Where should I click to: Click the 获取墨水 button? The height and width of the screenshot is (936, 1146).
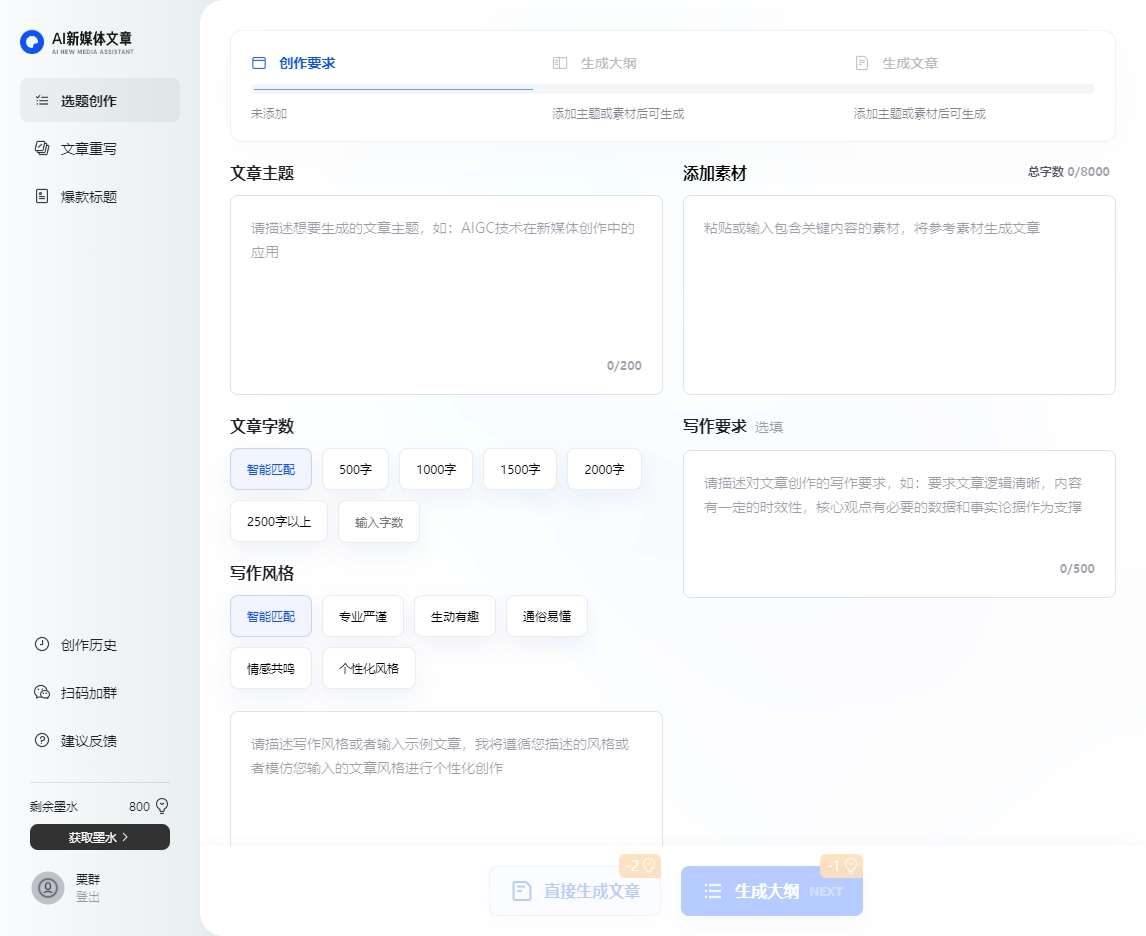click(99, 837)
